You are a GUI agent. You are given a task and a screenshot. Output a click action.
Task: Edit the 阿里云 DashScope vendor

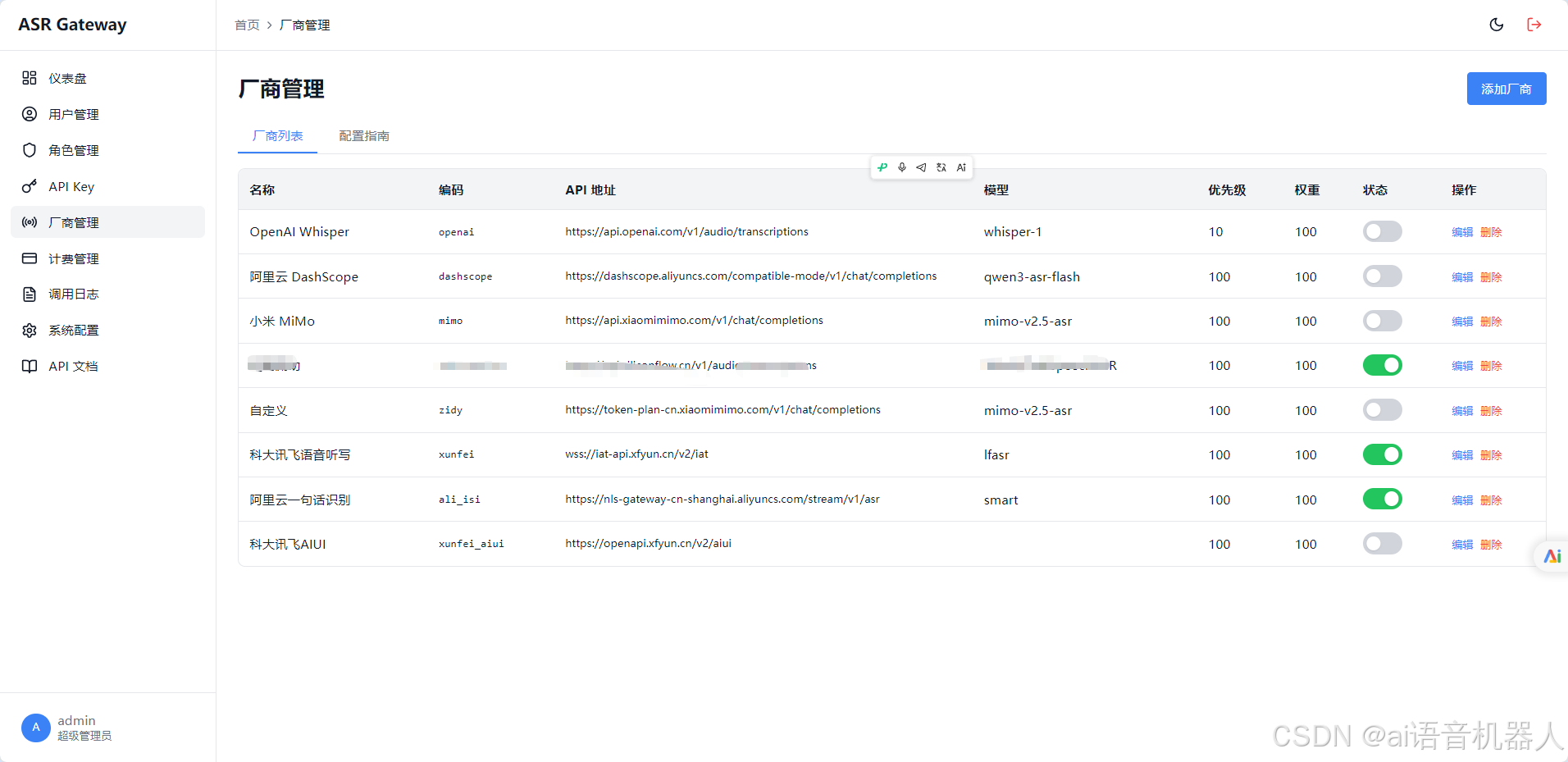(x=1462, y=277)
